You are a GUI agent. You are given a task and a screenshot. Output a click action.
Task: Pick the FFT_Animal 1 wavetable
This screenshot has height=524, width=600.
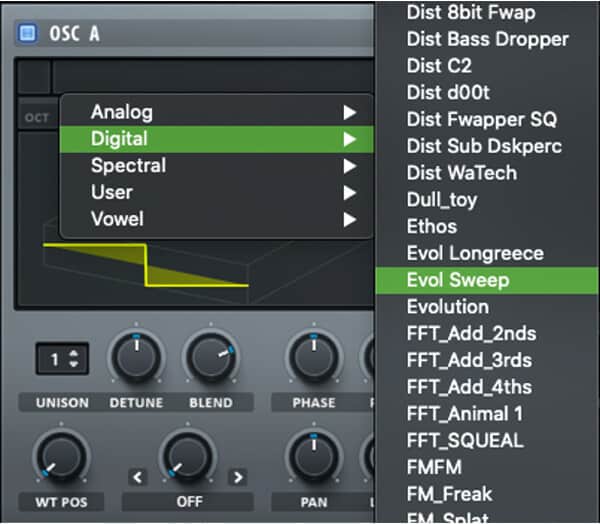tap(487, 414)
